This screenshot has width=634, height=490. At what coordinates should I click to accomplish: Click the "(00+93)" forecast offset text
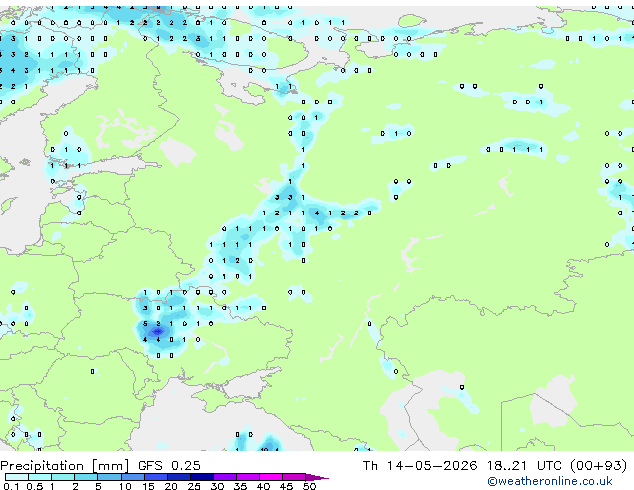tap(598, 466)
